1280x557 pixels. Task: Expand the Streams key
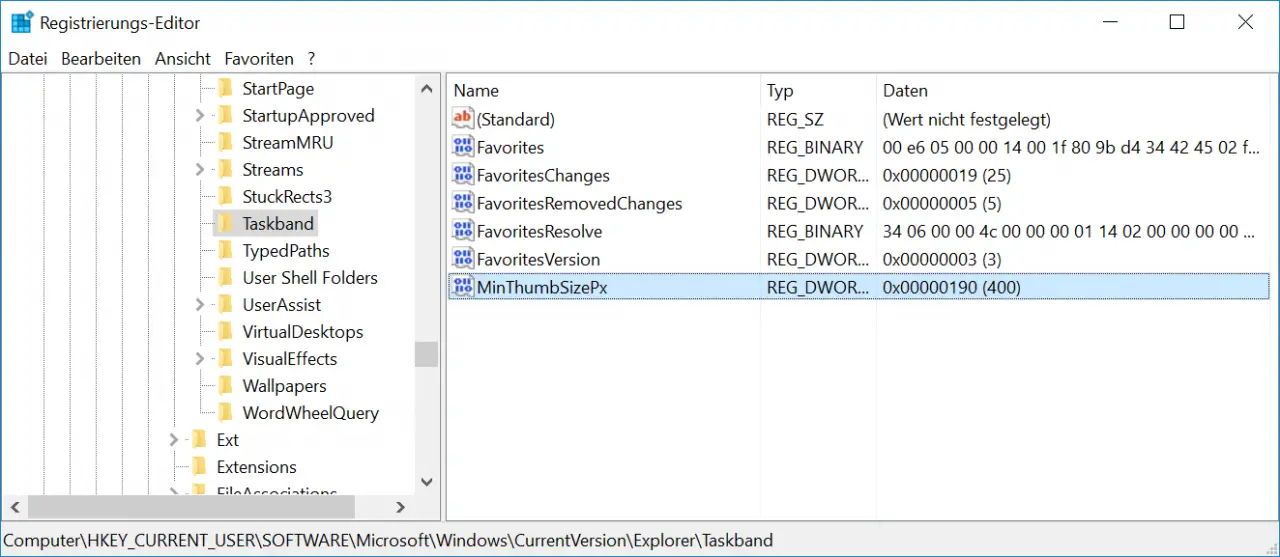click(200, 170)
